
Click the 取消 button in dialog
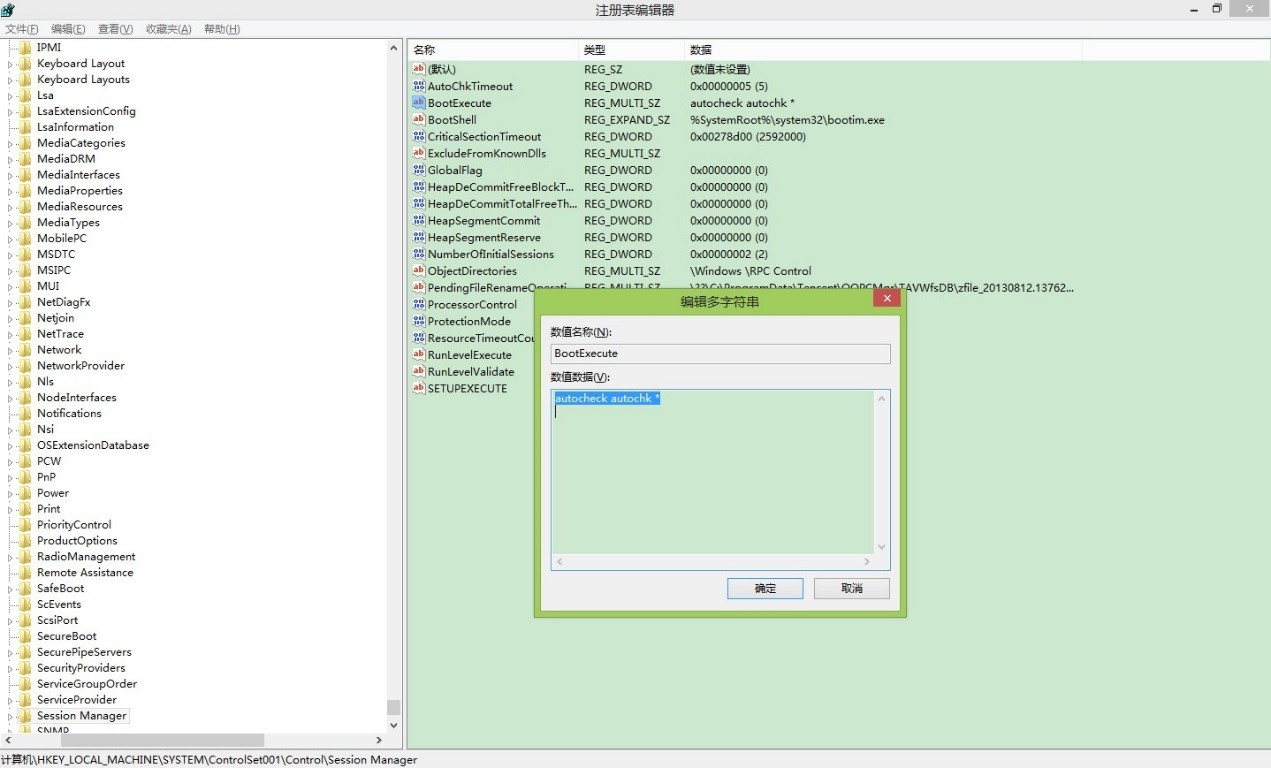coord(851,588)
